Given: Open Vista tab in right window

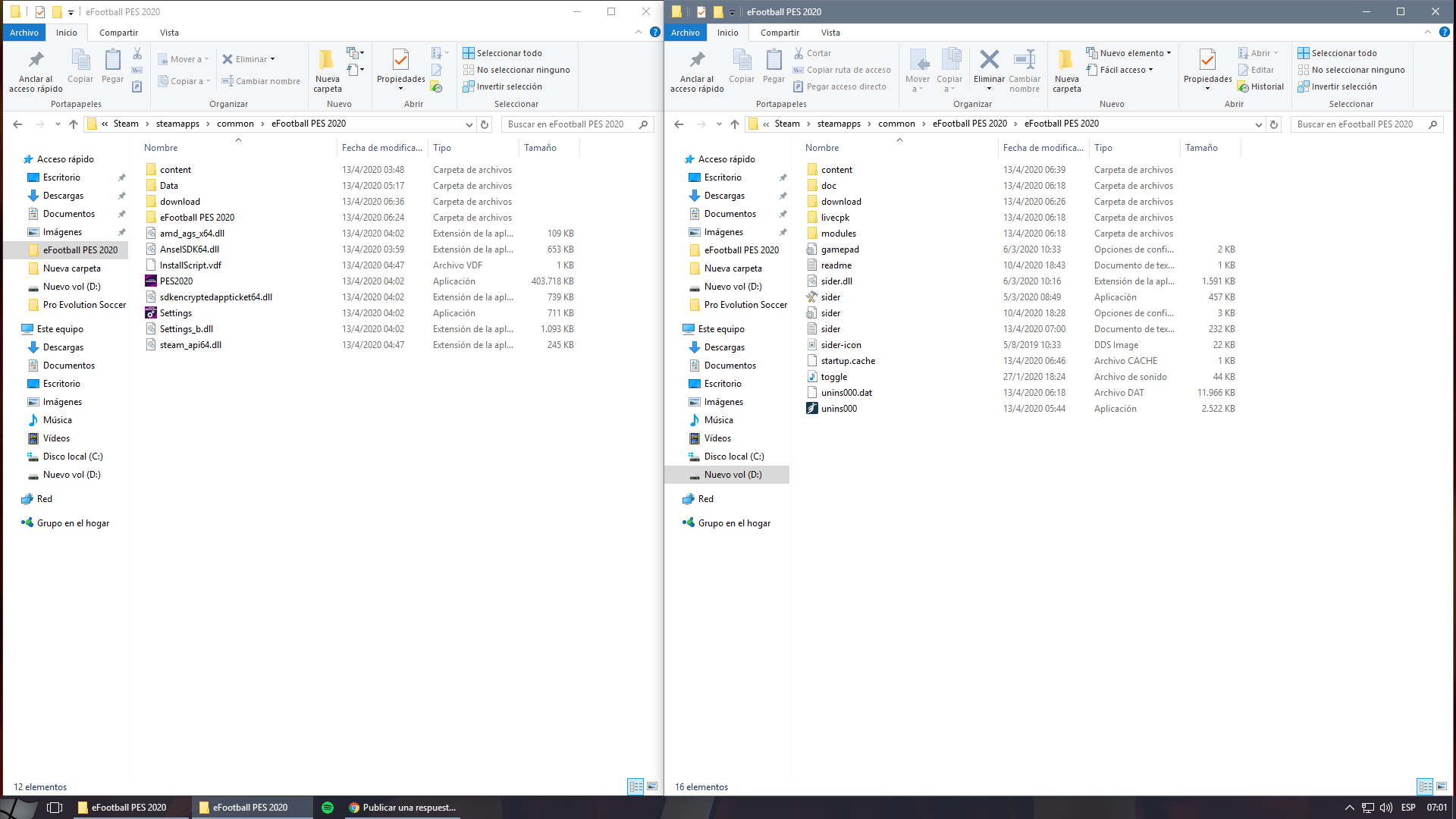Looking at the screenshot, I should 830,33.
